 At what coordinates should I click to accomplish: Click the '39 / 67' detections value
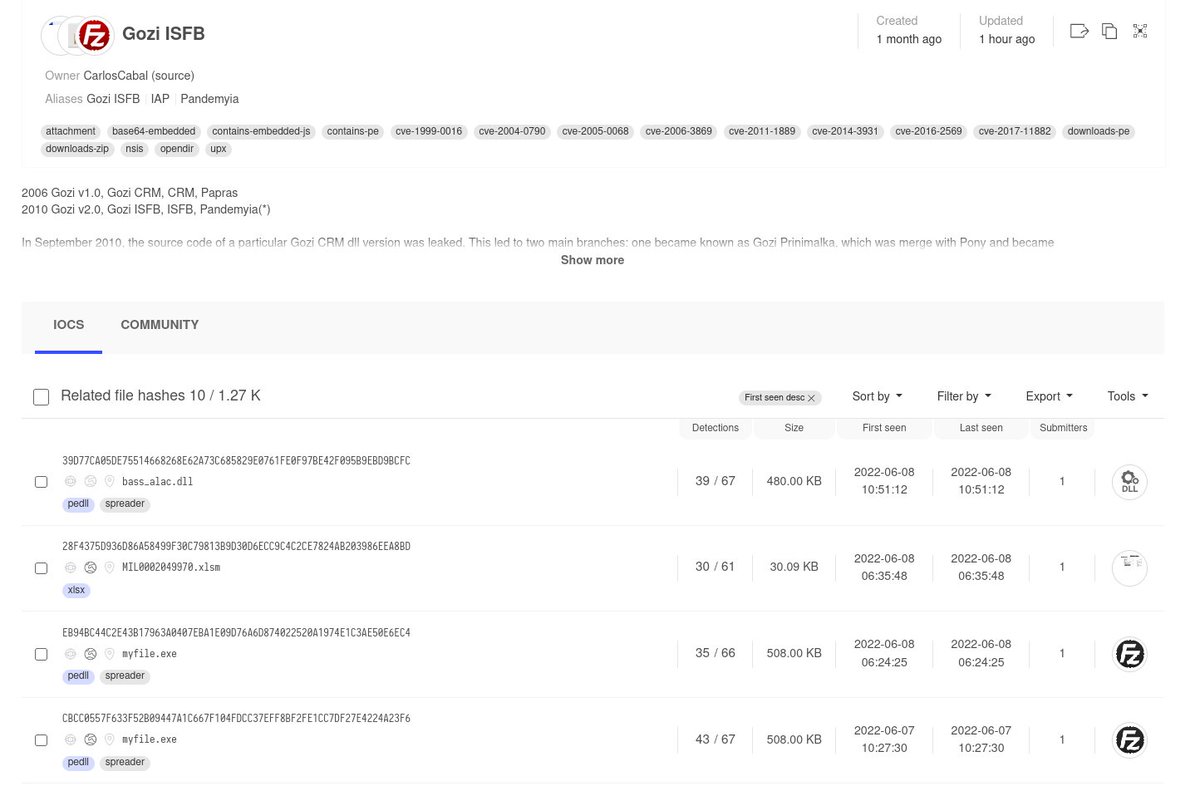[715, 481]
